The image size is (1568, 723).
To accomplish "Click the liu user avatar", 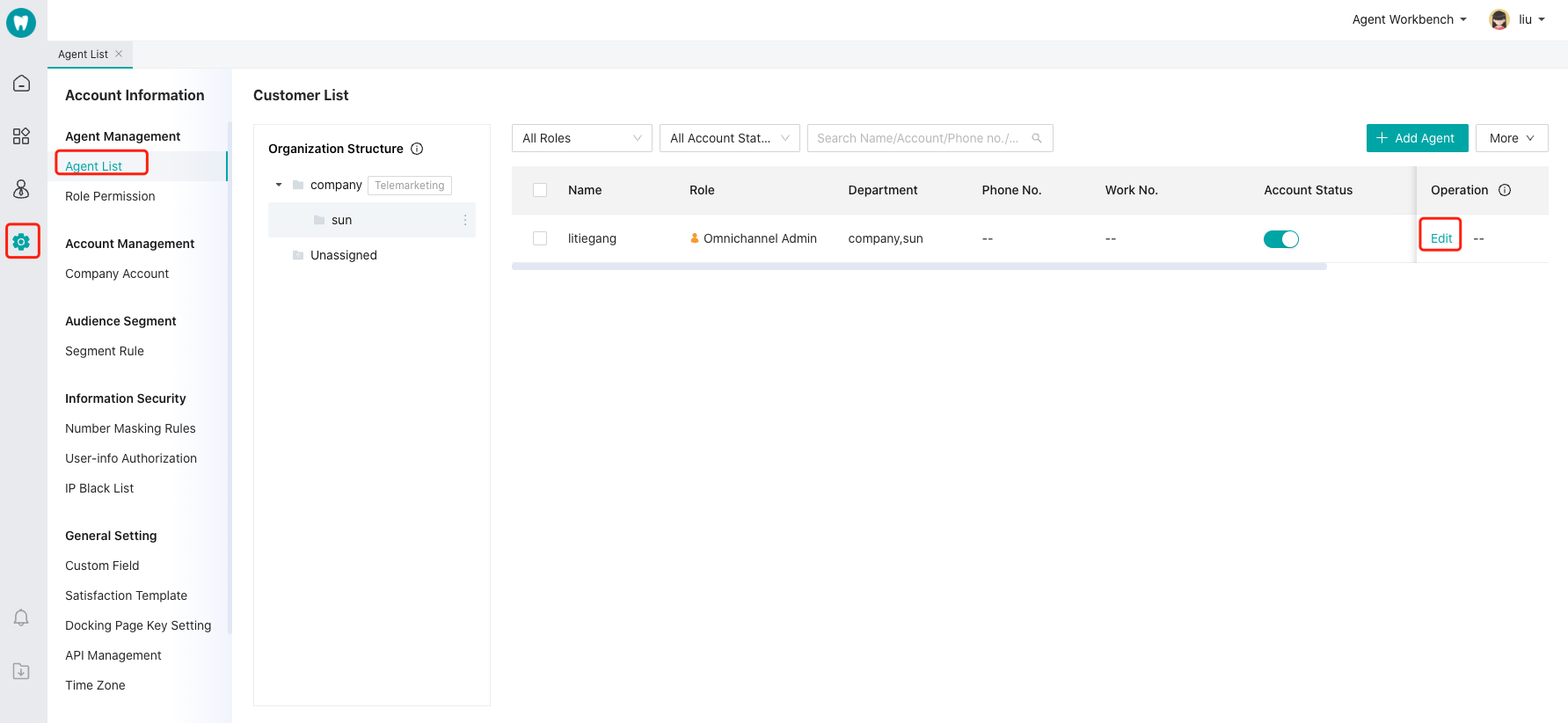I will coord(1499,19).
